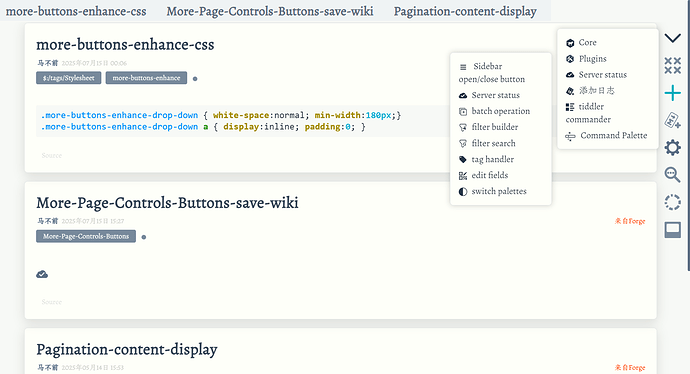Collapse dropdown with the chevron down icon
690x374 pixels.
click(x=672, y=38)
